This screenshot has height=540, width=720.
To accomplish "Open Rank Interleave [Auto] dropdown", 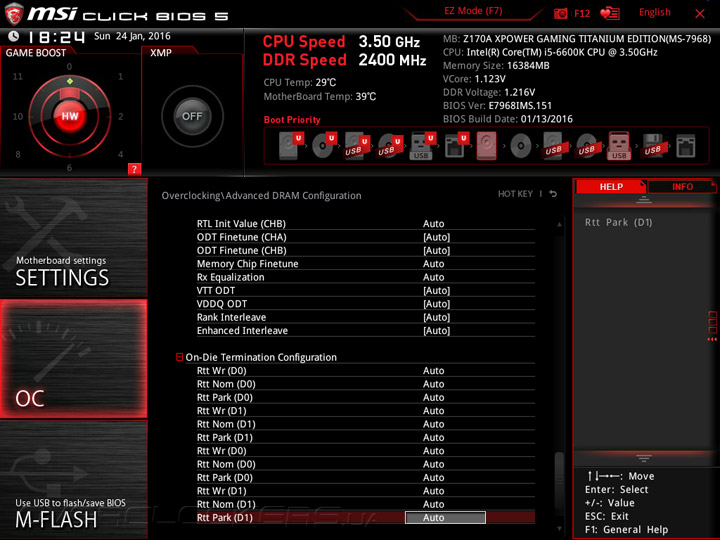I will click(436, 317).
